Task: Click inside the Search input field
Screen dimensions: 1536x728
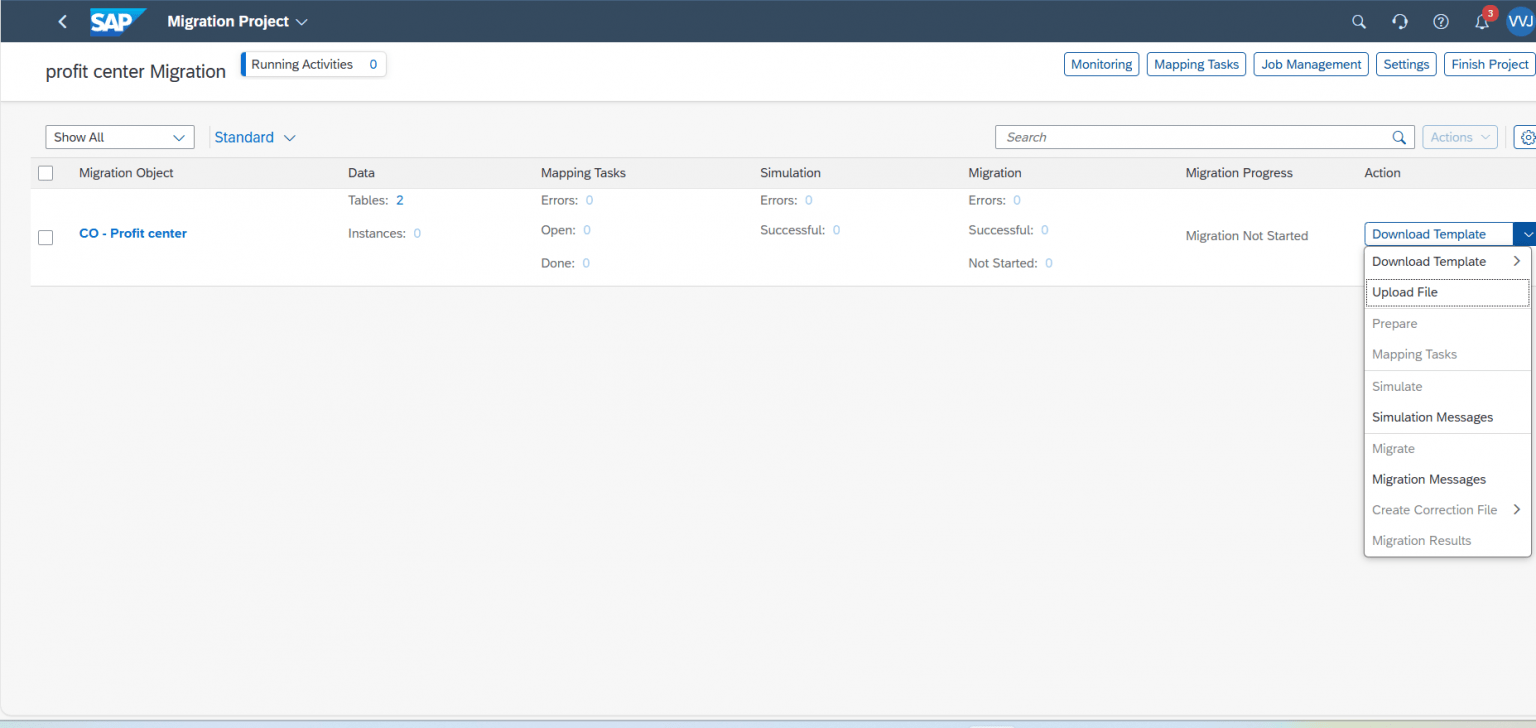Action: (x=1150, y=137)
